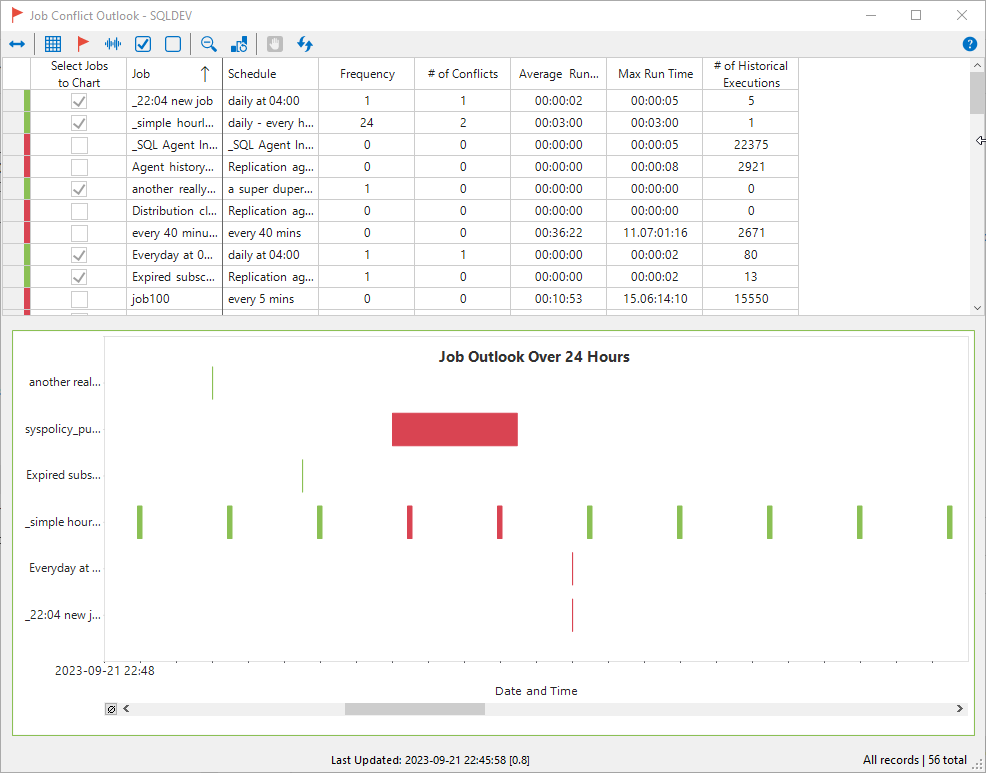
Task: Click the chart's horizontal scrollbar thumb
Action: pyautogui.click(x=414, y=709)
